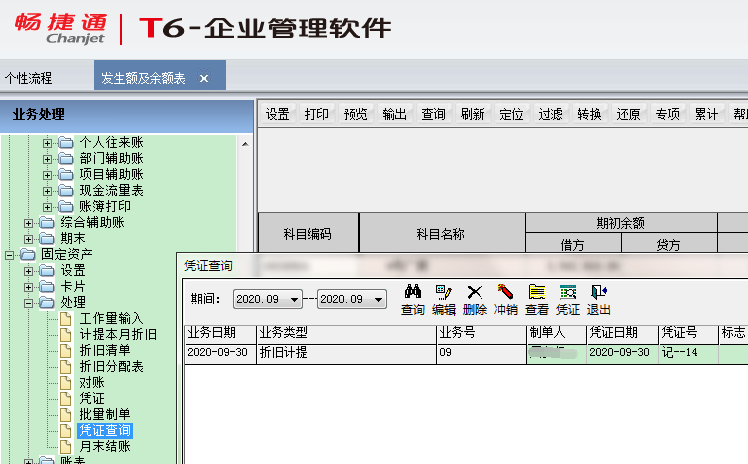Click the 业务日期 column header
748x464 pixels.
[x=220, y=334]
